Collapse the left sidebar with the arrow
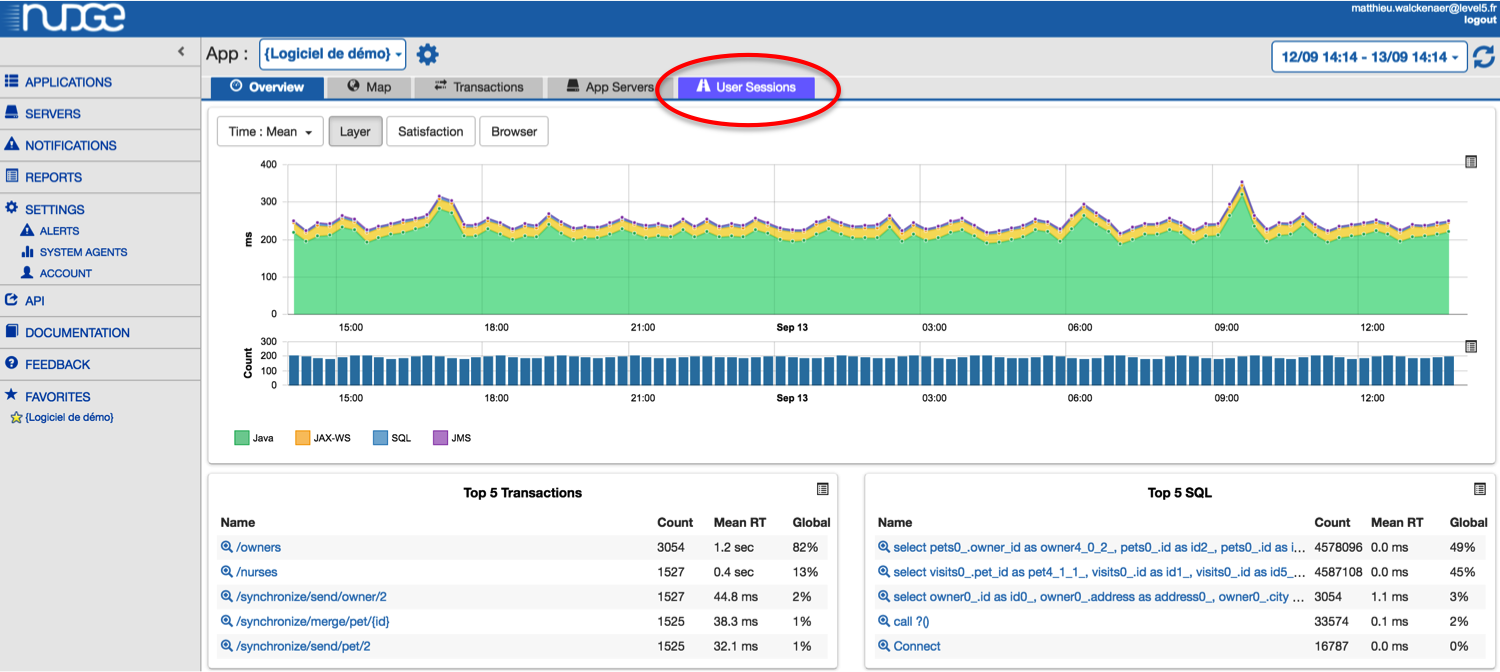 pos(181,50)
